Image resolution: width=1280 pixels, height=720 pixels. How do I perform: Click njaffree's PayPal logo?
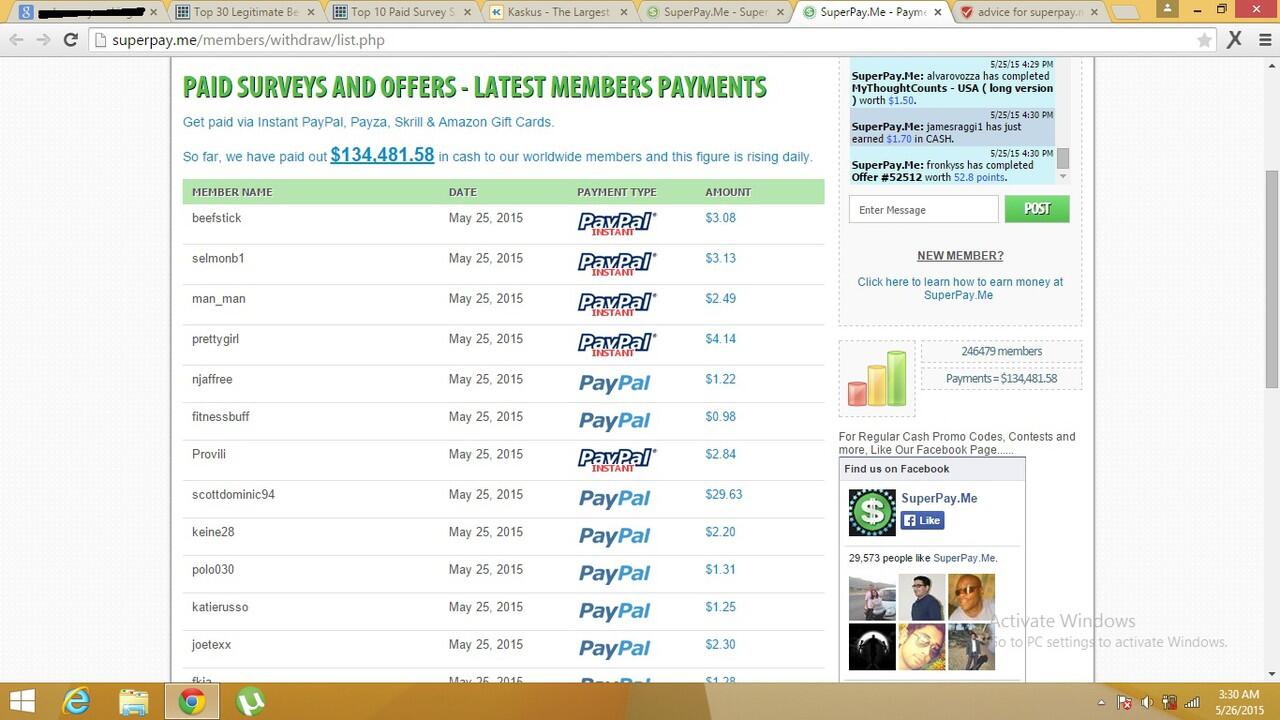tap(615, 384)
